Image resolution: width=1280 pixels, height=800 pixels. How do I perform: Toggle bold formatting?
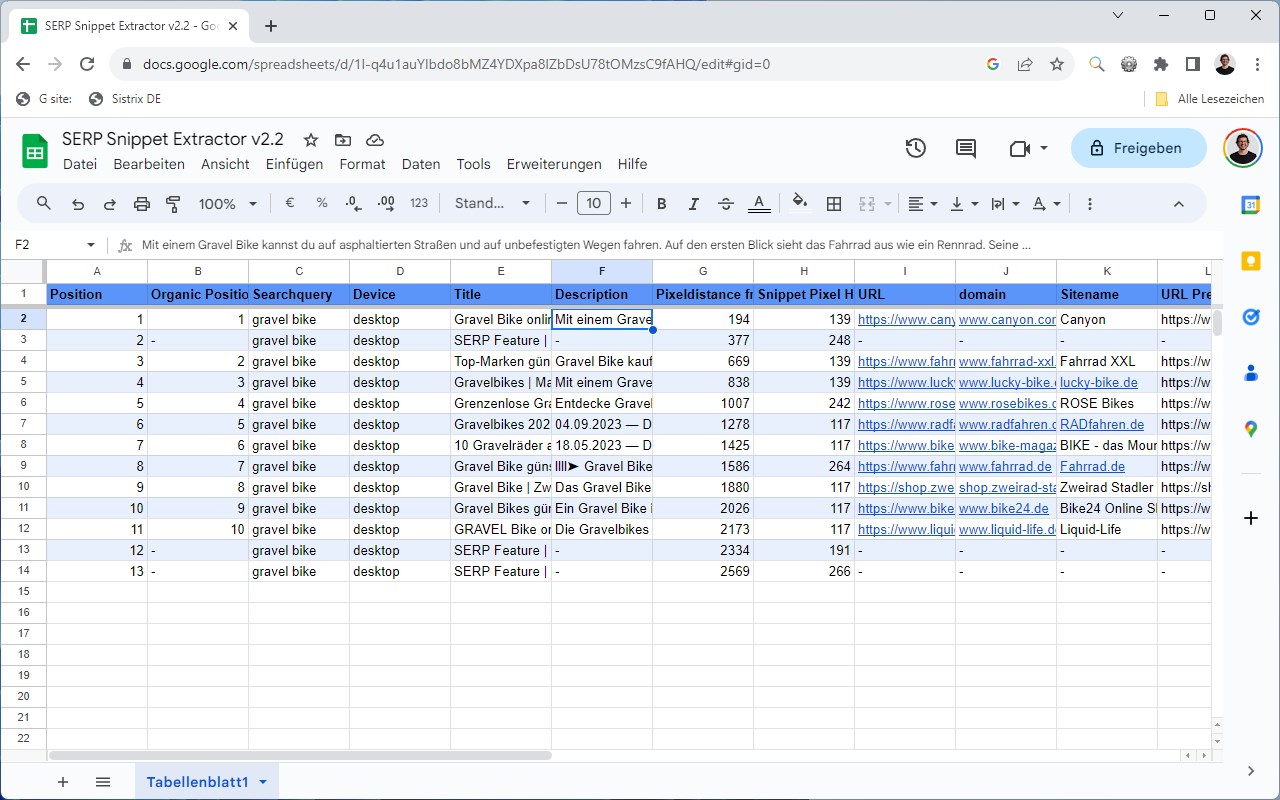click(x=661, y=203)
